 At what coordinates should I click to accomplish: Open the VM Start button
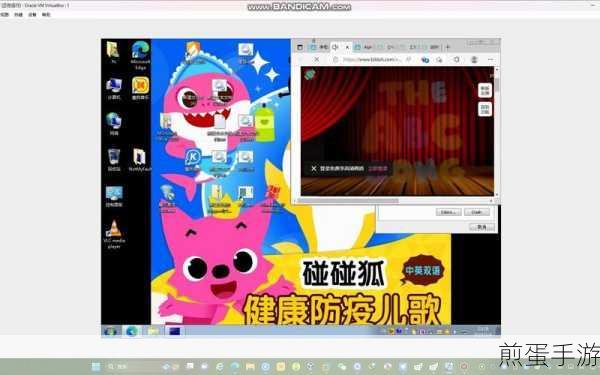tap(110, 331)
